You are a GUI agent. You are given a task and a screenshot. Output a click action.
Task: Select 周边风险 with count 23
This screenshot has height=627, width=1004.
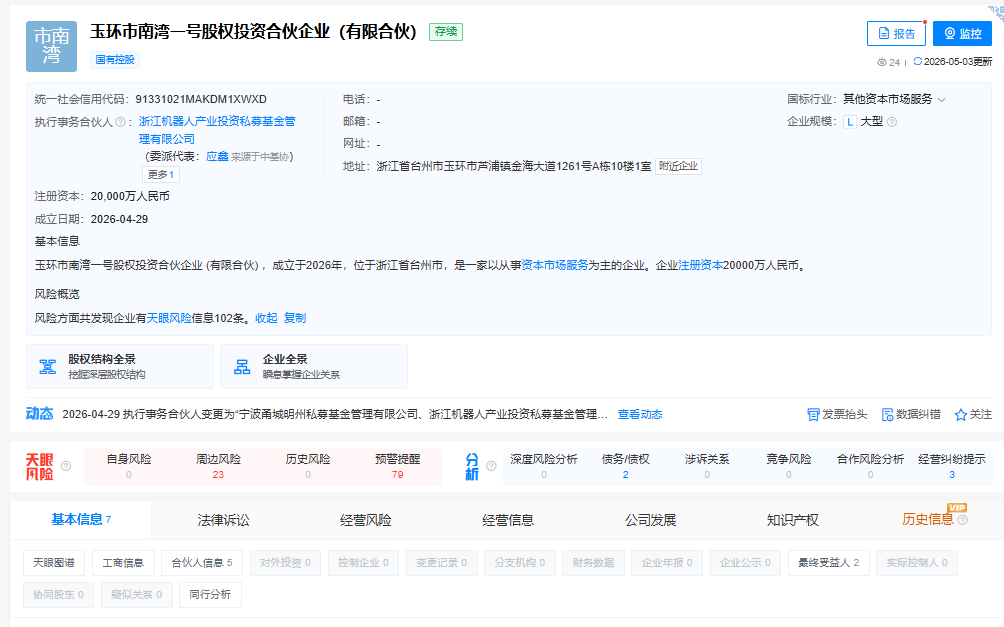pos(218,466)
